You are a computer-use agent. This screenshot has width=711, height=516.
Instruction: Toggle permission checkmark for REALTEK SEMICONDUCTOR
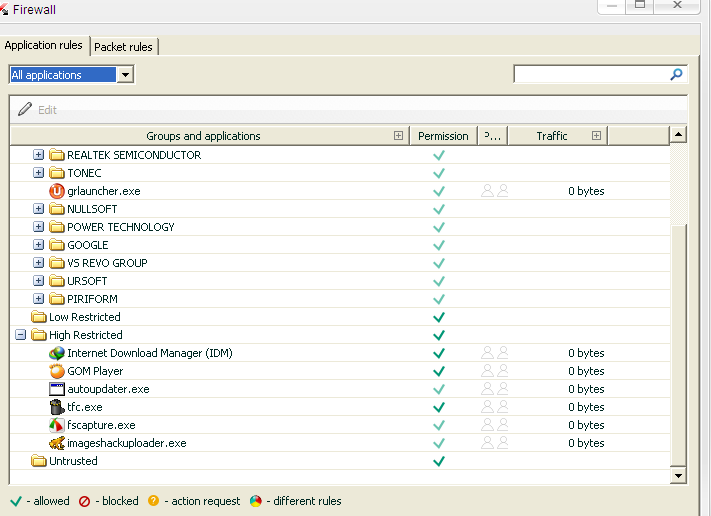pos(439,155)
